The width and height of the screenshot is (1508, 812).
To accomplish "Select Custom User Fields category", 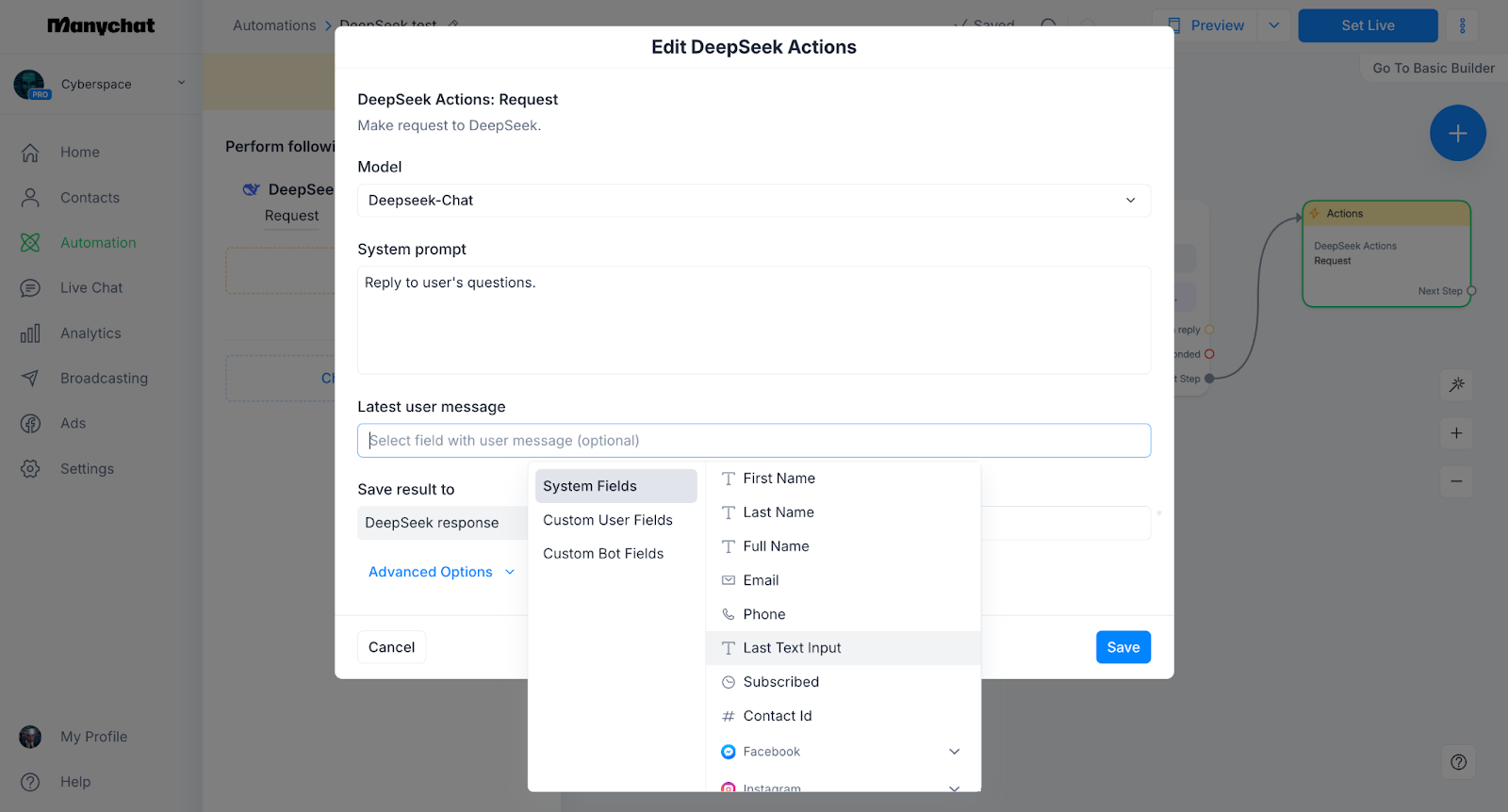I will [x=608, y=520].
